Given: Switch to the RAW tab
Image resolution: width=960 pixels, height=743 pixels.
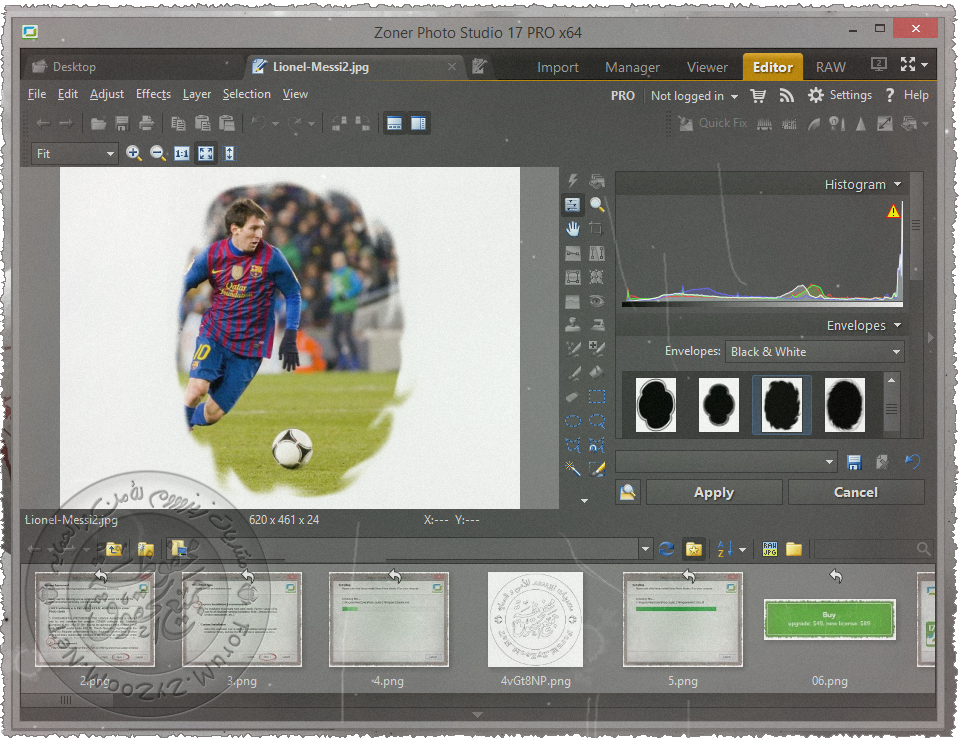Looking at the screenshot, I should click(830, 67).
